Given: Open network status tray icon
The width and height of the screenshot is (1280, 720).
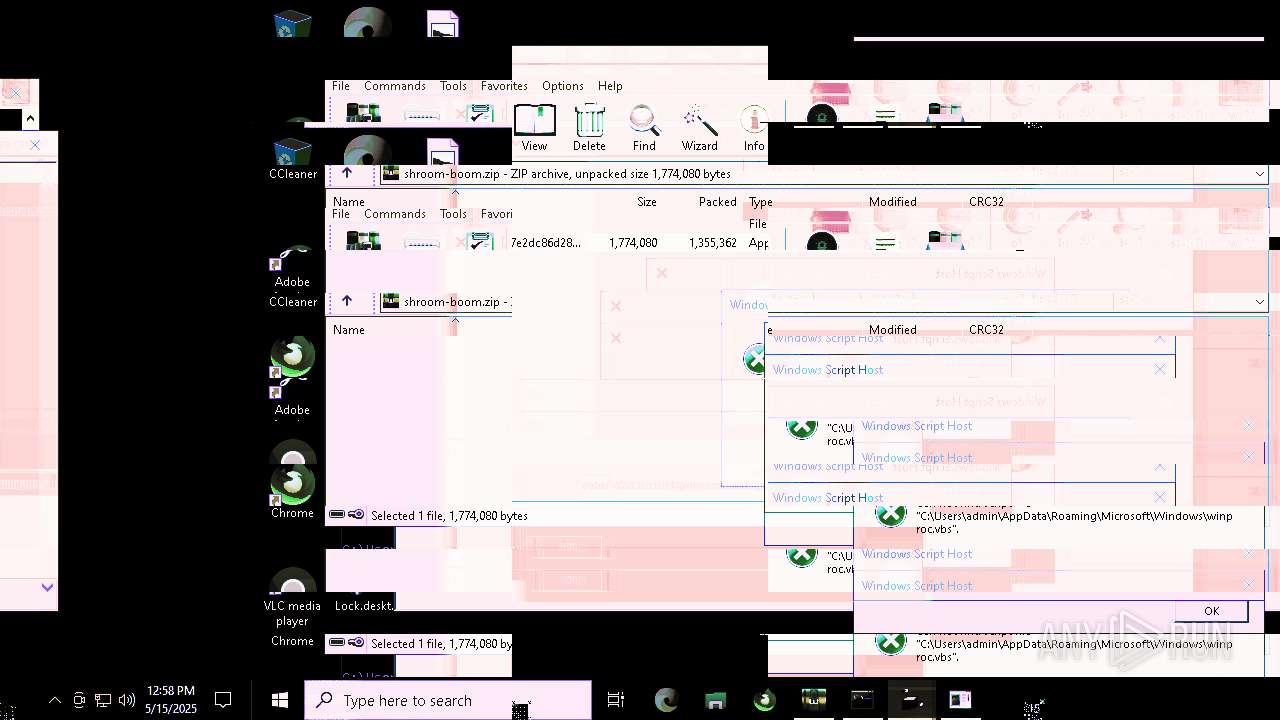Looking at the screenshot, I should pos(103,700).
